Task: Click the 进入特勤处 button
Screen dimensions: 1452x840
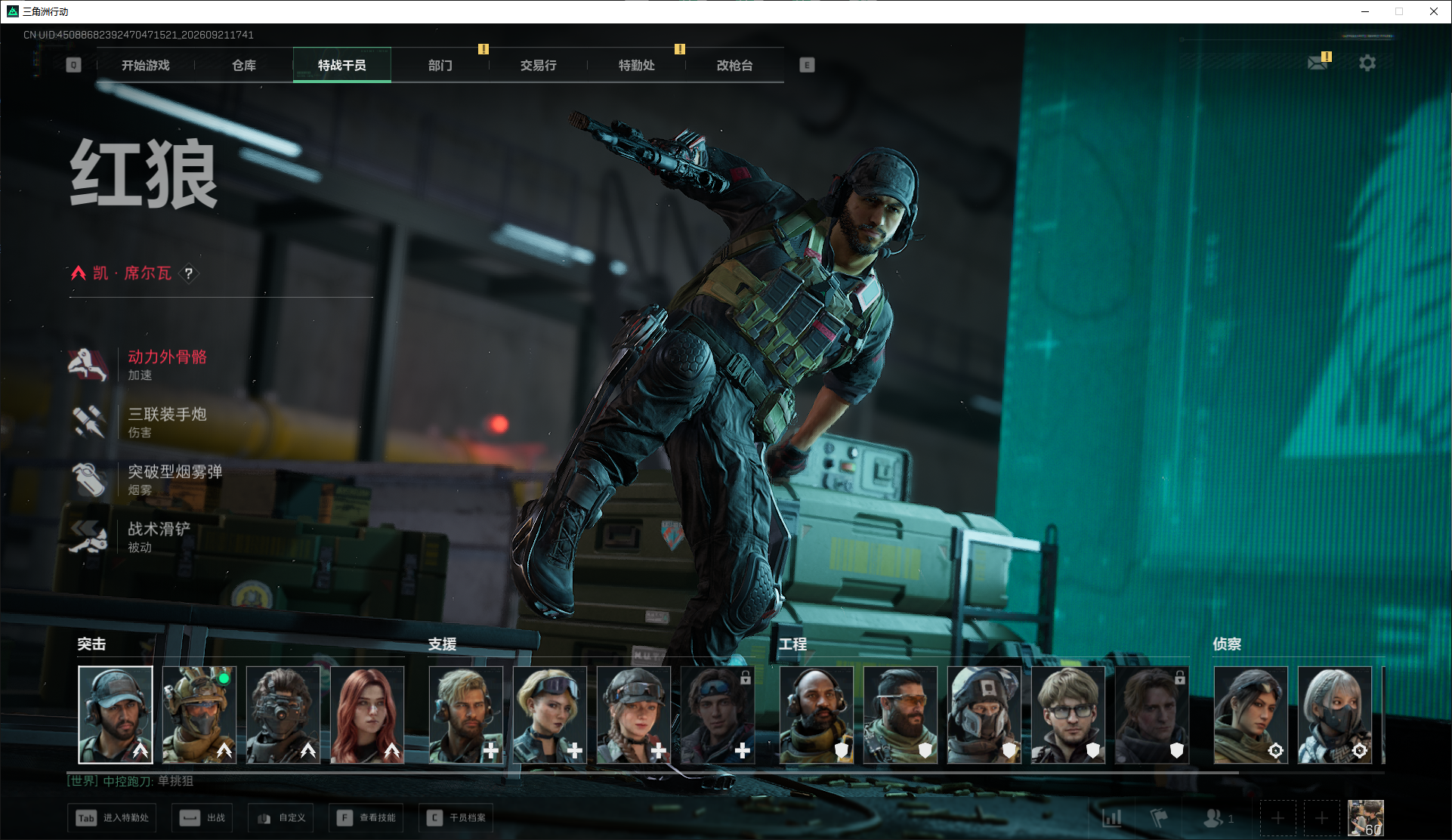Action: (x=112, y=818)
